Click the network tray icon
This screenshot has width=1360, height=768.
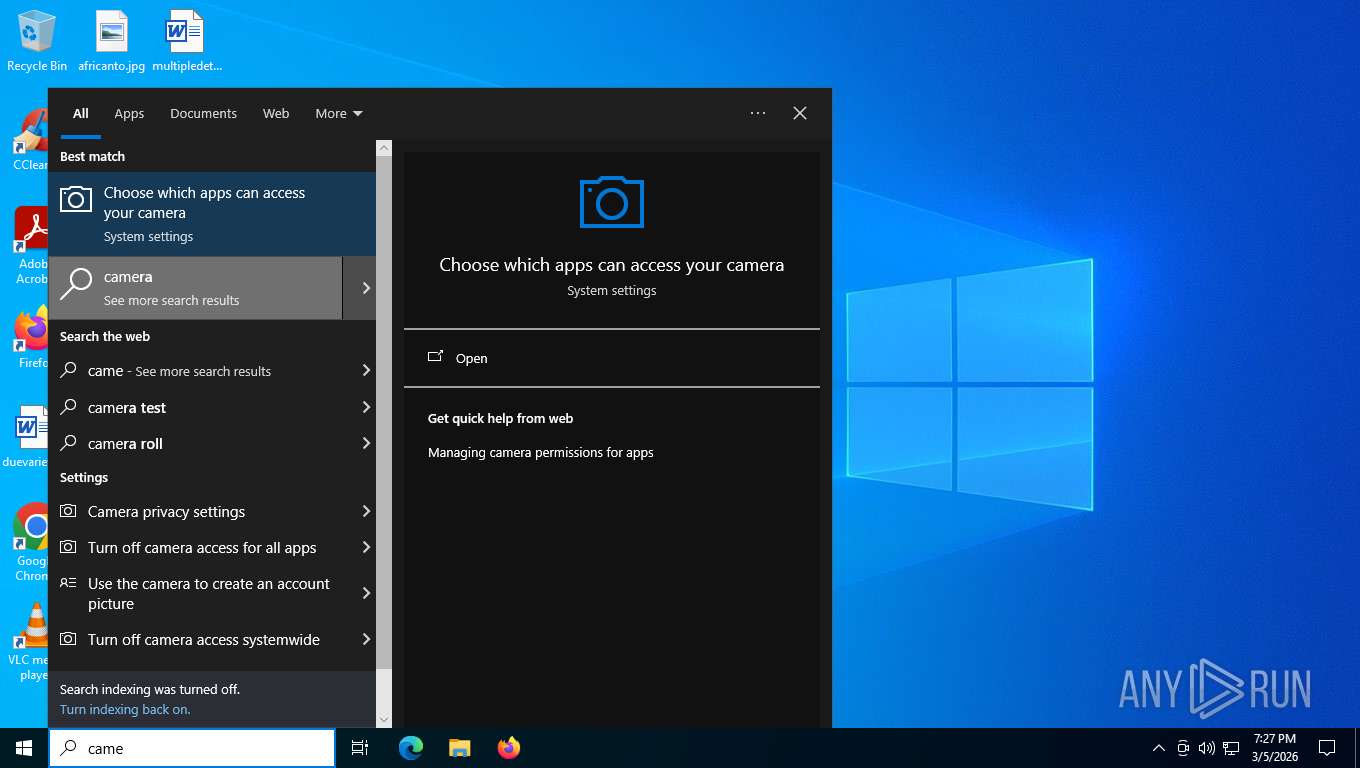pos(1231,748)
